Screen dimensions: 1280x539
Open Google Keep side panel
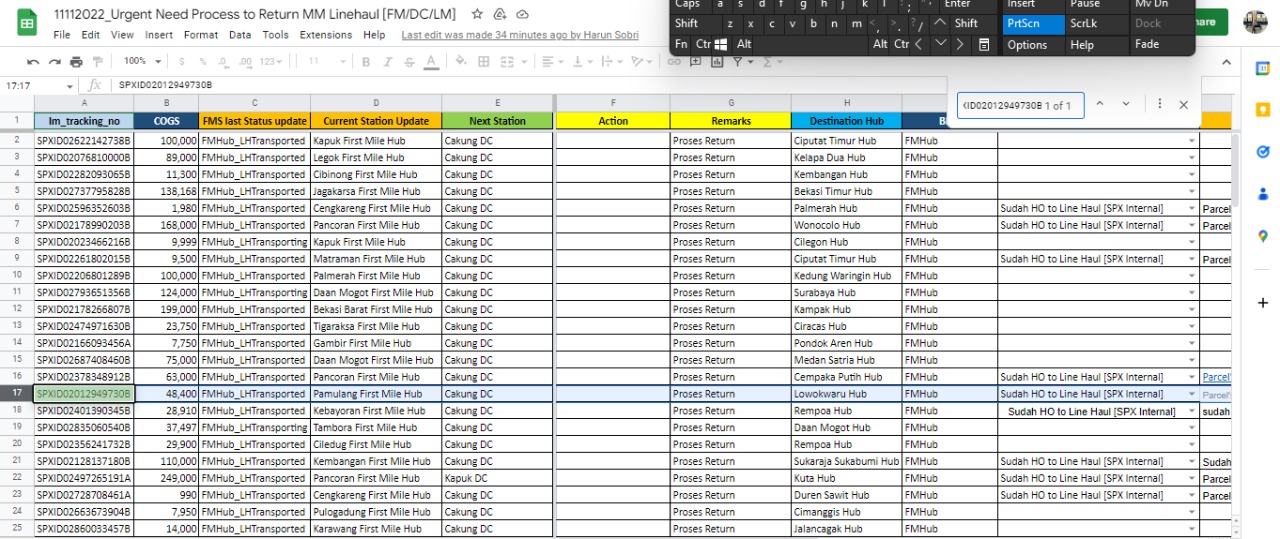pyautogui.click(x=1263, y=109)
